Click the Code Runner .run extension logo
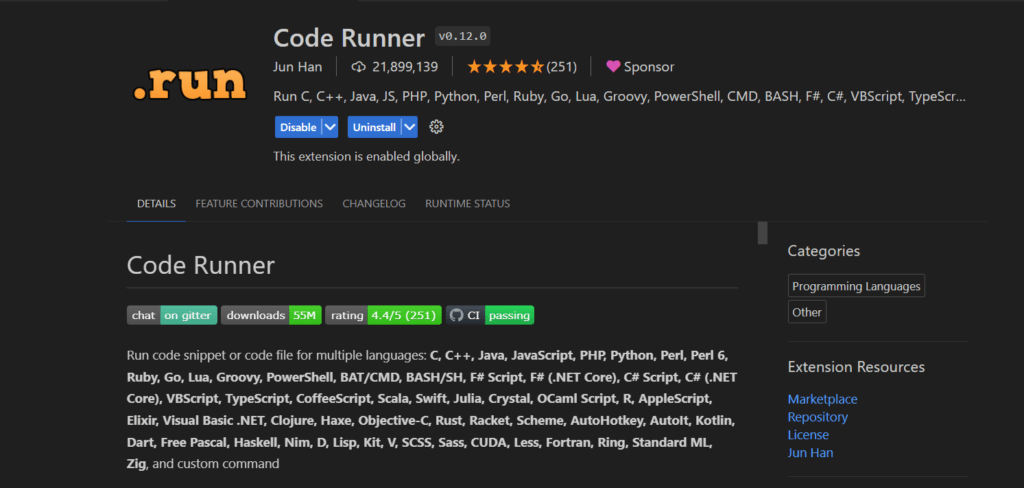This screenshot has height=488, width=1024. (189, 83)
